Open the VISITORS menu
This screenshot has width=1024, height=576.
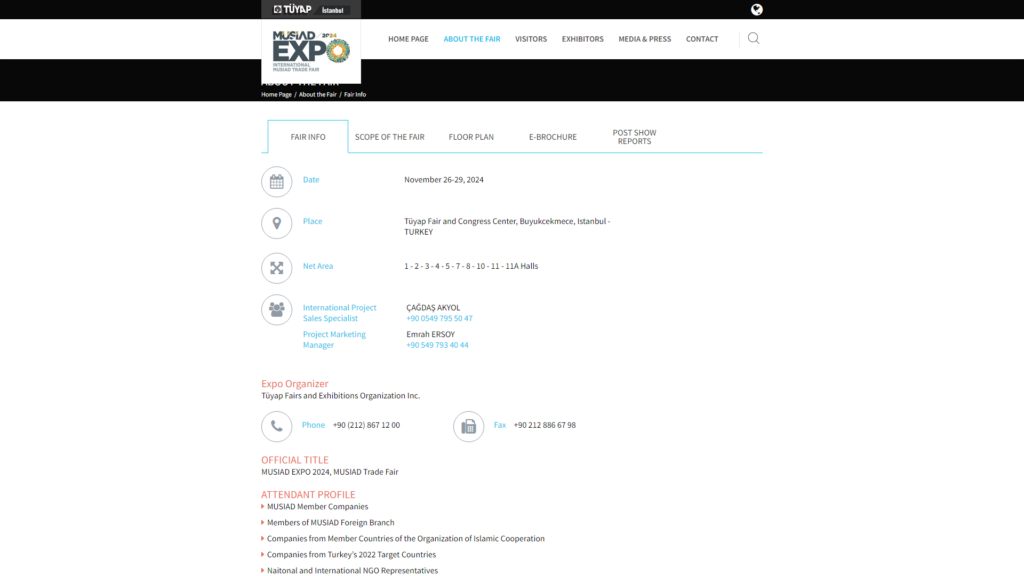coord(531,39)
